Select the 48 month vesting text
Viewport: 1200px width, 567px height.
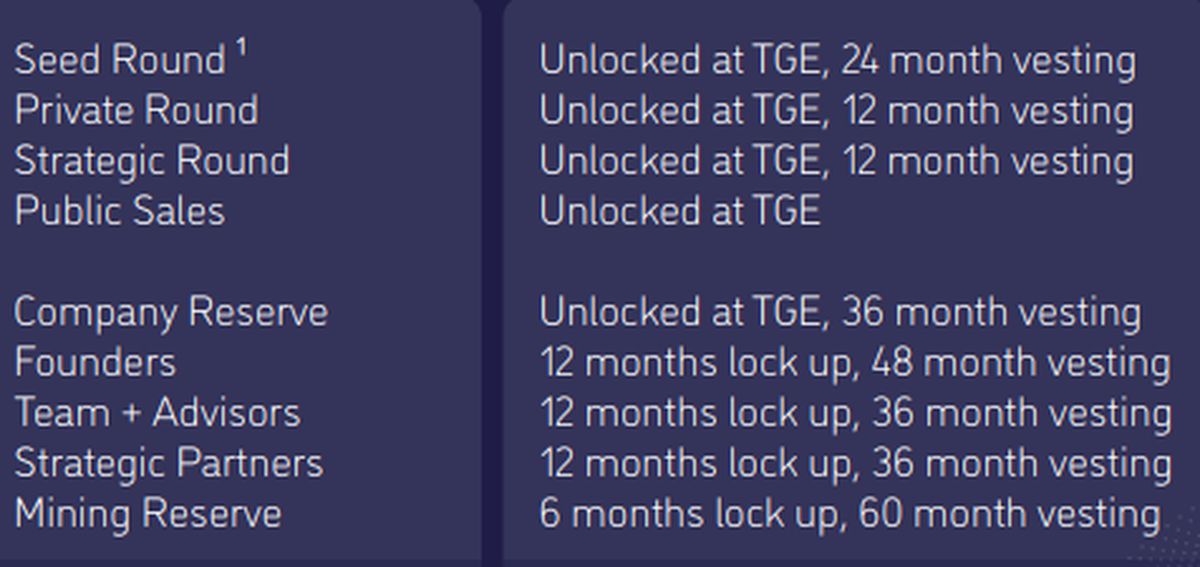pyautogui.click(x=1020, y=363)
